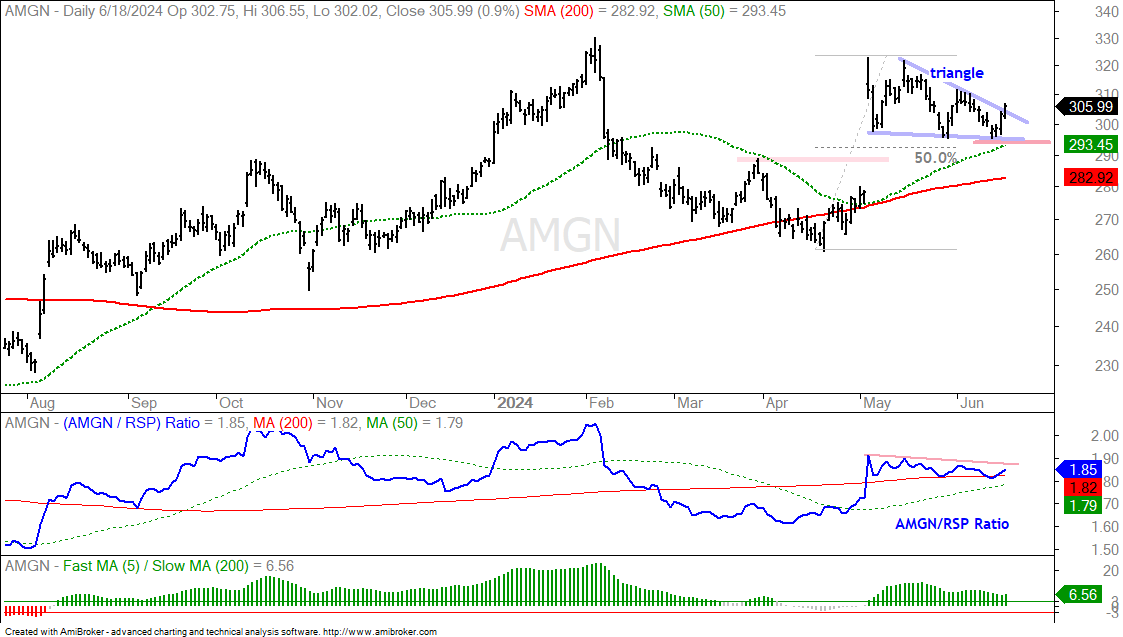This screenshot has width=1123, height=637.
Task: Click the 'Dec' date axis label
Action: click(x=423, y=403)
